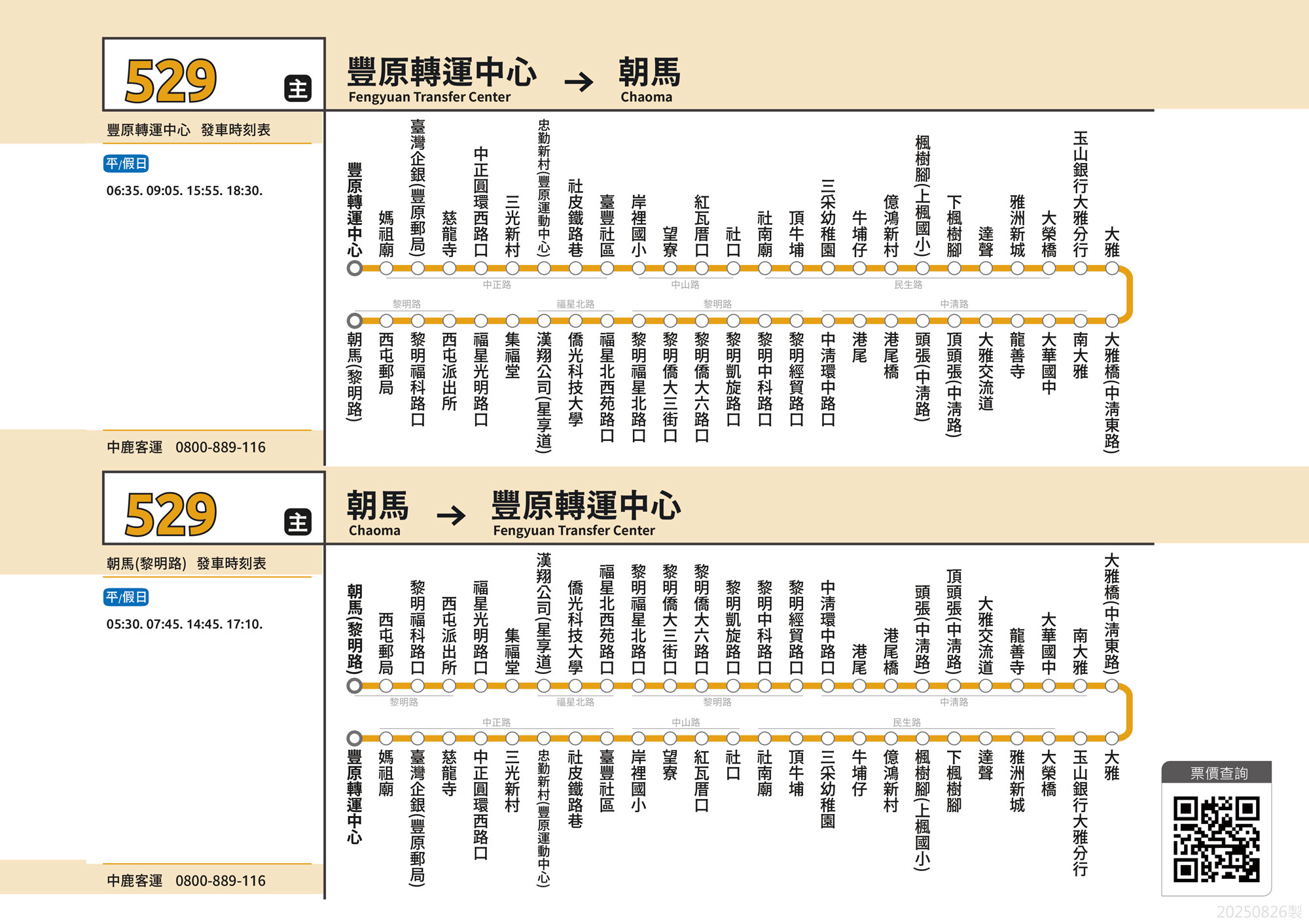Click the bottom 主 route badge icon

tap(298, 522)
